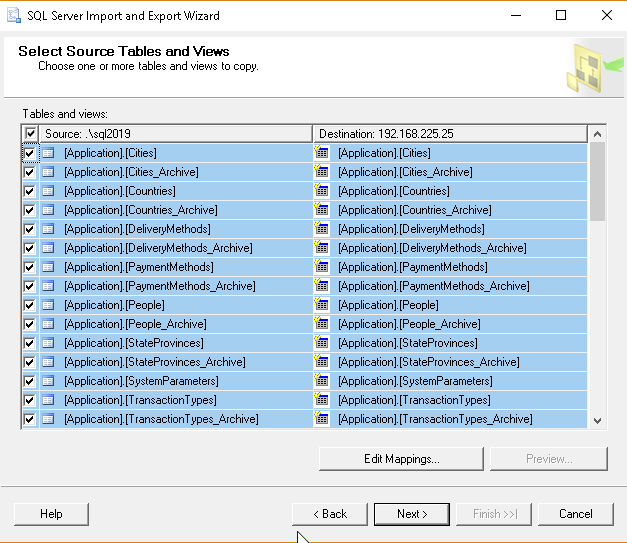Image resolution: width=627 pixels, height=543 pixels.
Task: Click the source icon for [Application].[StateProvinces]
Action: coord(47,343)
